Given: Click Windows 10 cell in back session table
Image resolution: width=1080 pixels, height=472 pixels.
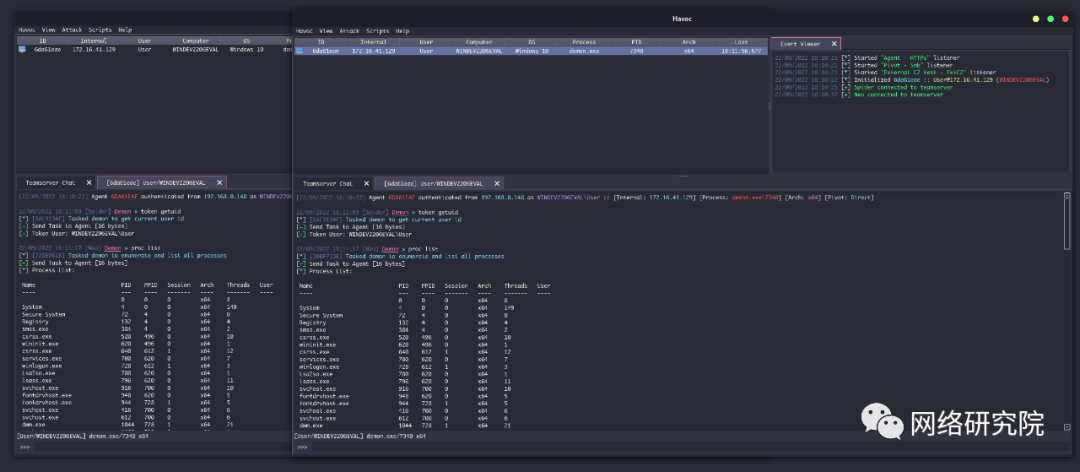Looking at the screenshot, I should tap(245, 50).
